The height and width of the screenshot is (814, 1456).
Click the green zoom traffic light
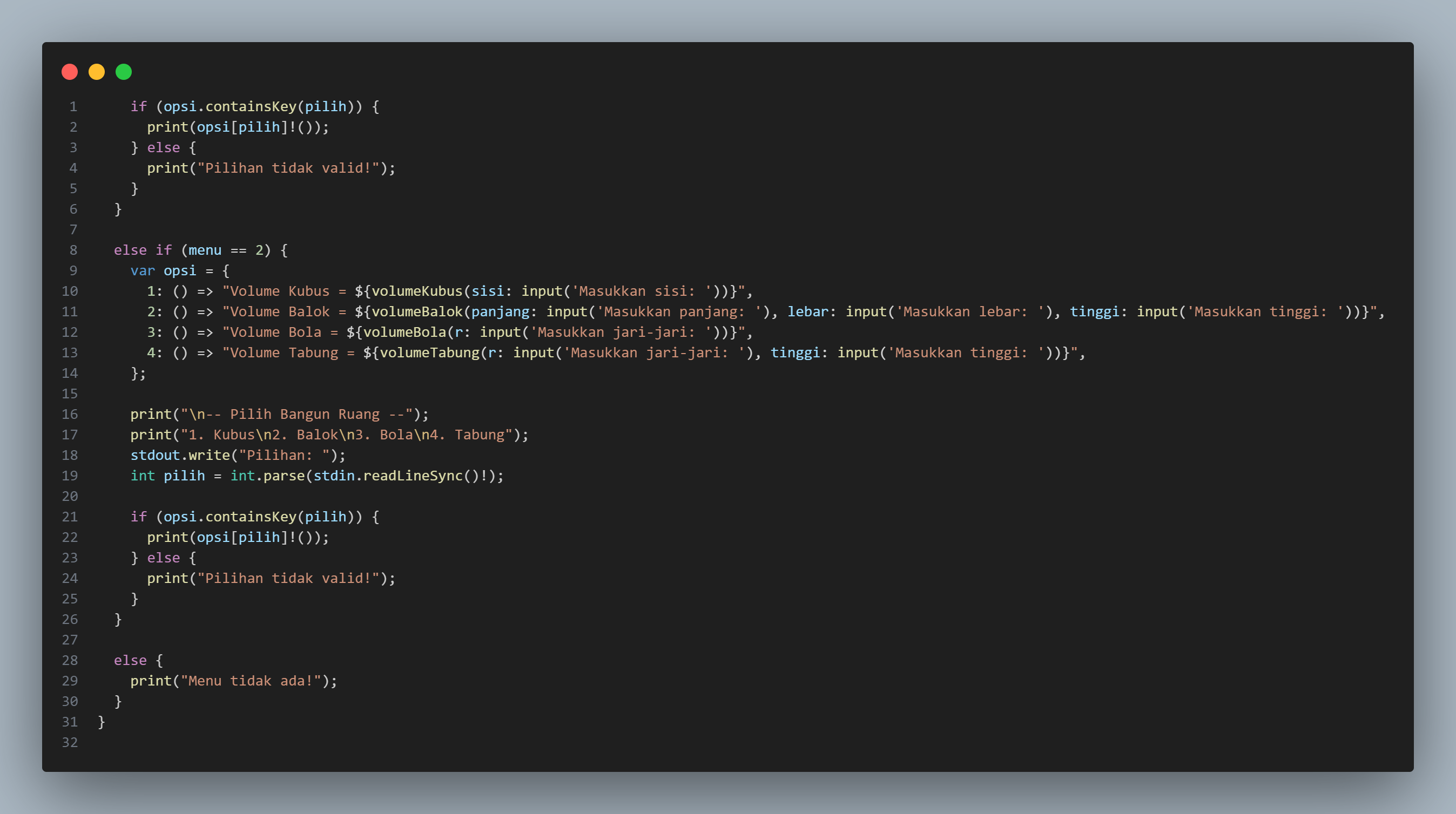tap(124, 72)
